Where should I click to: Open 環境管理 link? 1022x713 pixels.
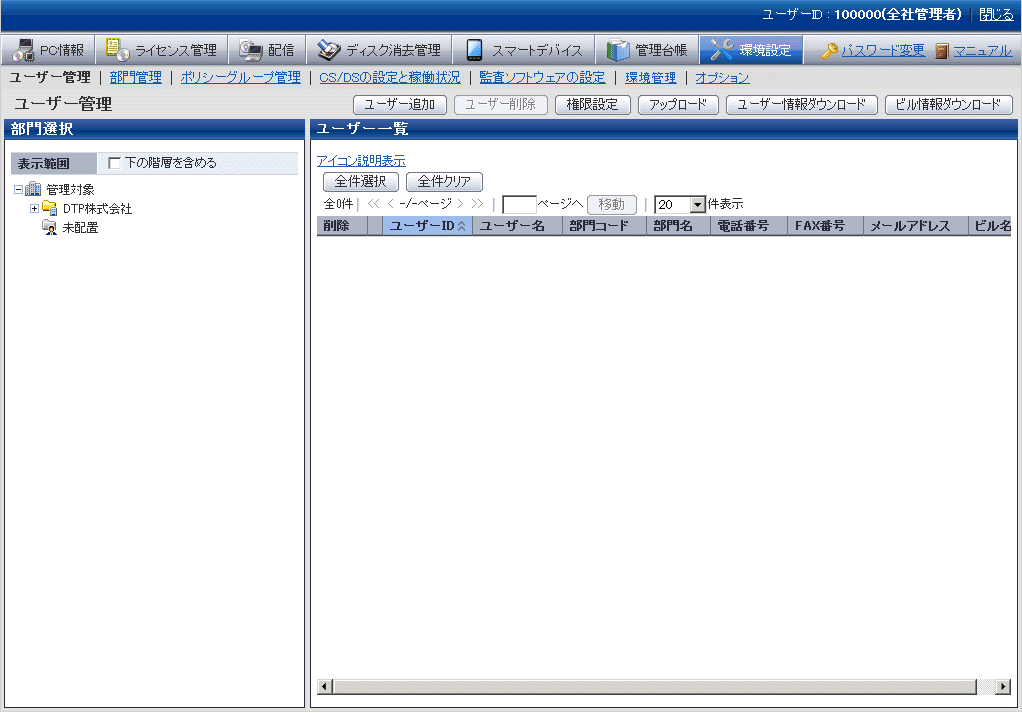click(x=650, y=78)
